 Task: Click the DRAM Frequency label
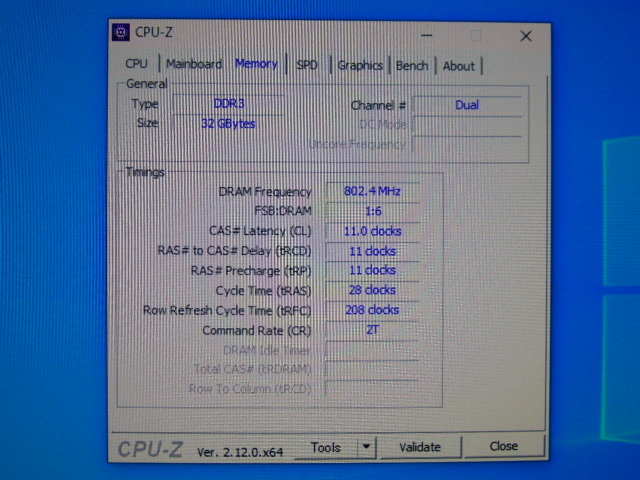coord(265,191)
